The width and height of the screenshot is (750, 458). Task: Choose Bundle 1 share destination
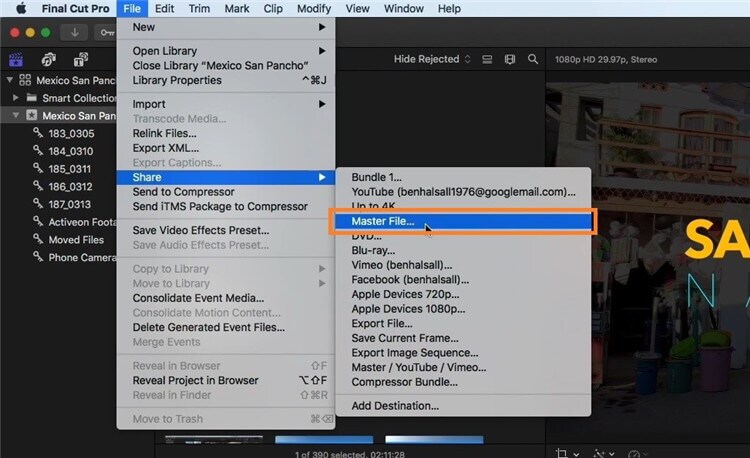click(463, 177)
